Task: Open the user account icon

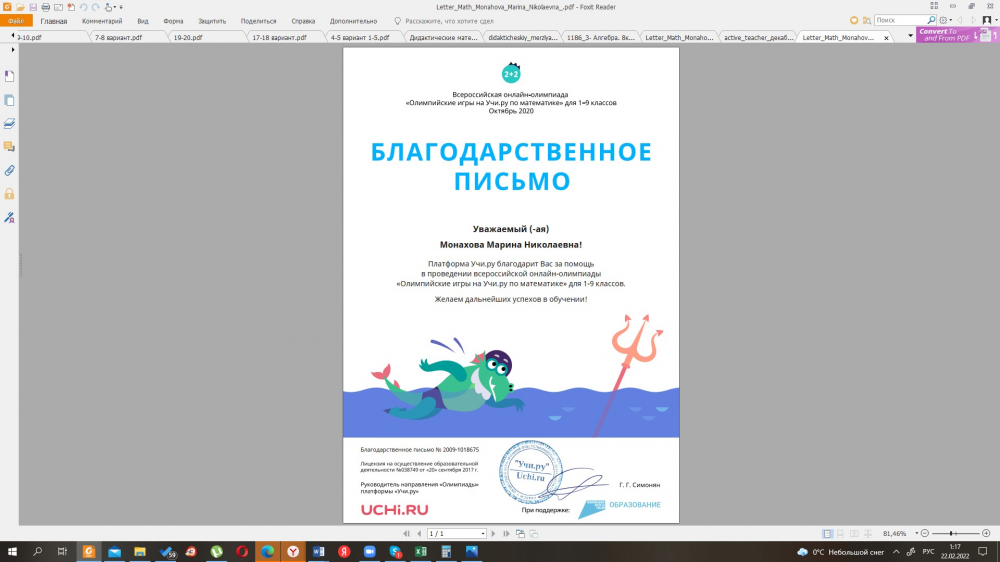Action: pos(987,20)
